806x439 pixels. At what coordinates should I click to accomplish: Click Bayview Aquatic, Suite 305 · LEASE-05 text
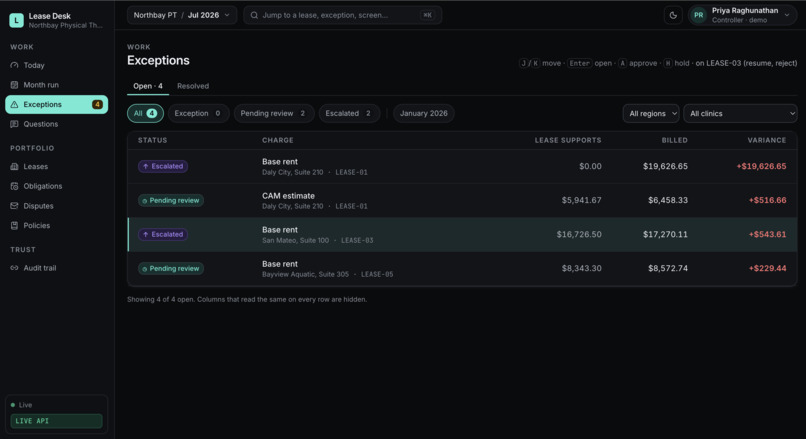tap(327, 274)
